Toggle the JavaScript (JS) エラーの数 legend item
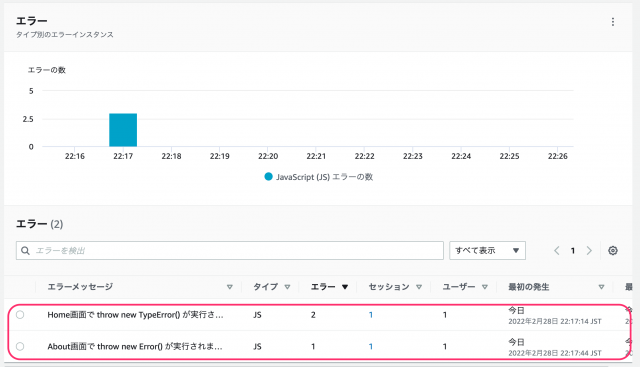The height and width of the screenshot is (367, 640). click(319, 177)
